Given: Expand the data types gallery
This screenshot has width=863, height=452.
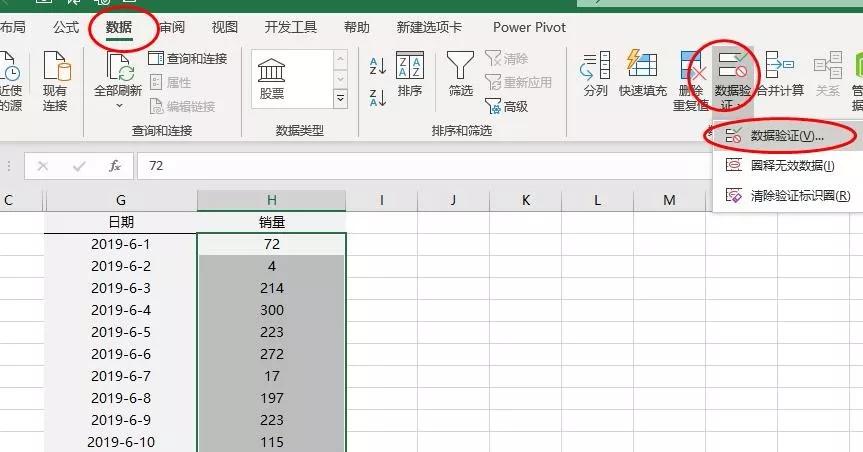Looking at the screenshot, I should tap(341, 99).
